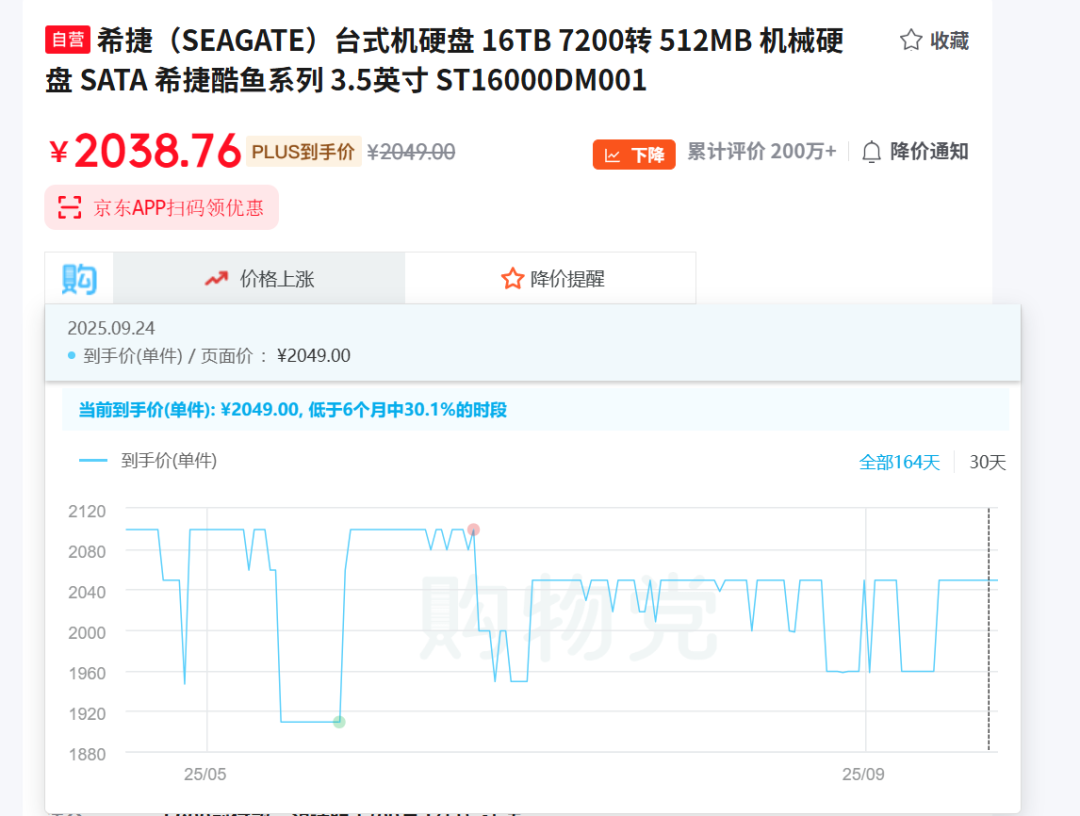Click the tooltip line 到手价(单件) / 页面价

click(209, 356)
